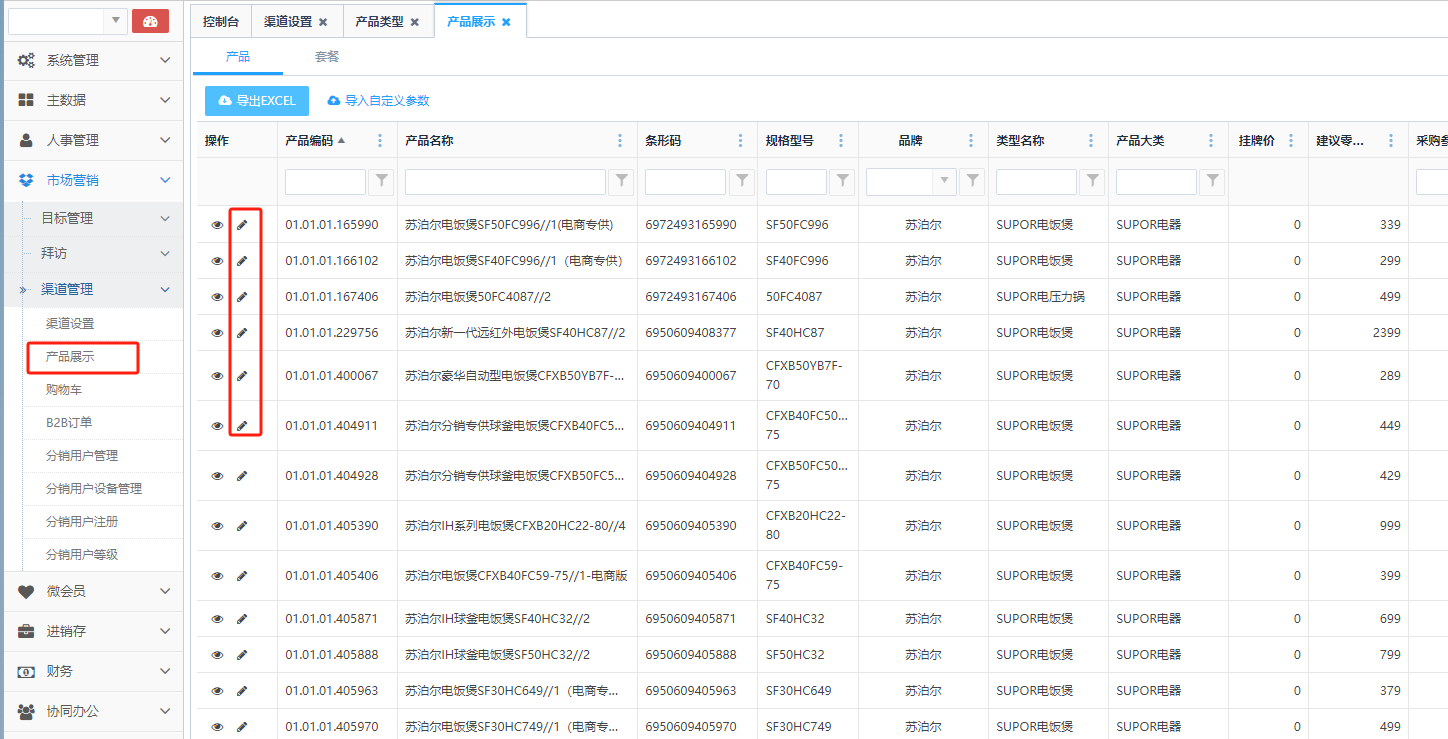Open column menu dots for 规格型号
This screenshot has width=1448, height=739.
coord(841,141)
